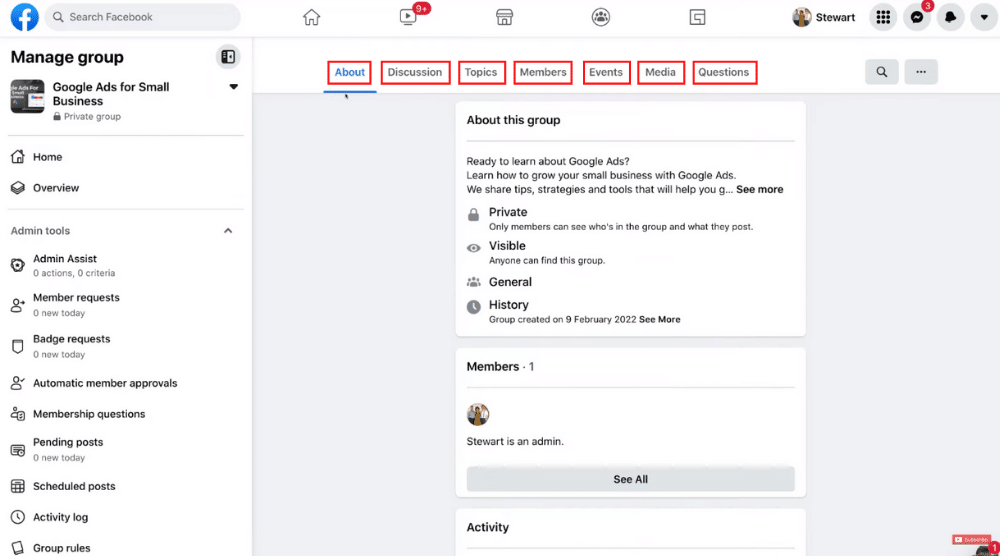Click the Membership questions icon
Screen dimensions: 1000x556
pos(18,414)
